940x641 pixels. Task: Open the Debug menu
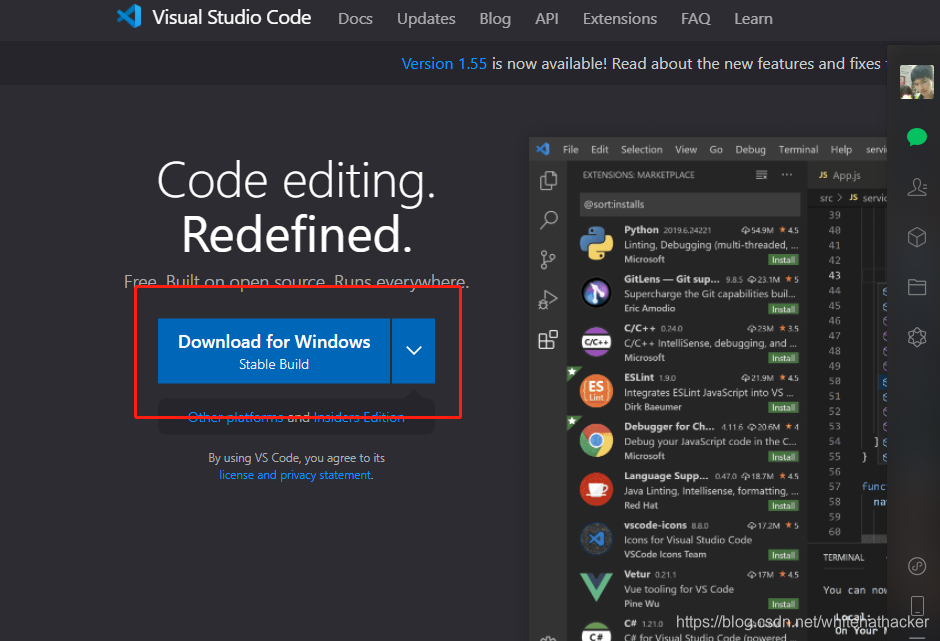click(x=751, y=149)
